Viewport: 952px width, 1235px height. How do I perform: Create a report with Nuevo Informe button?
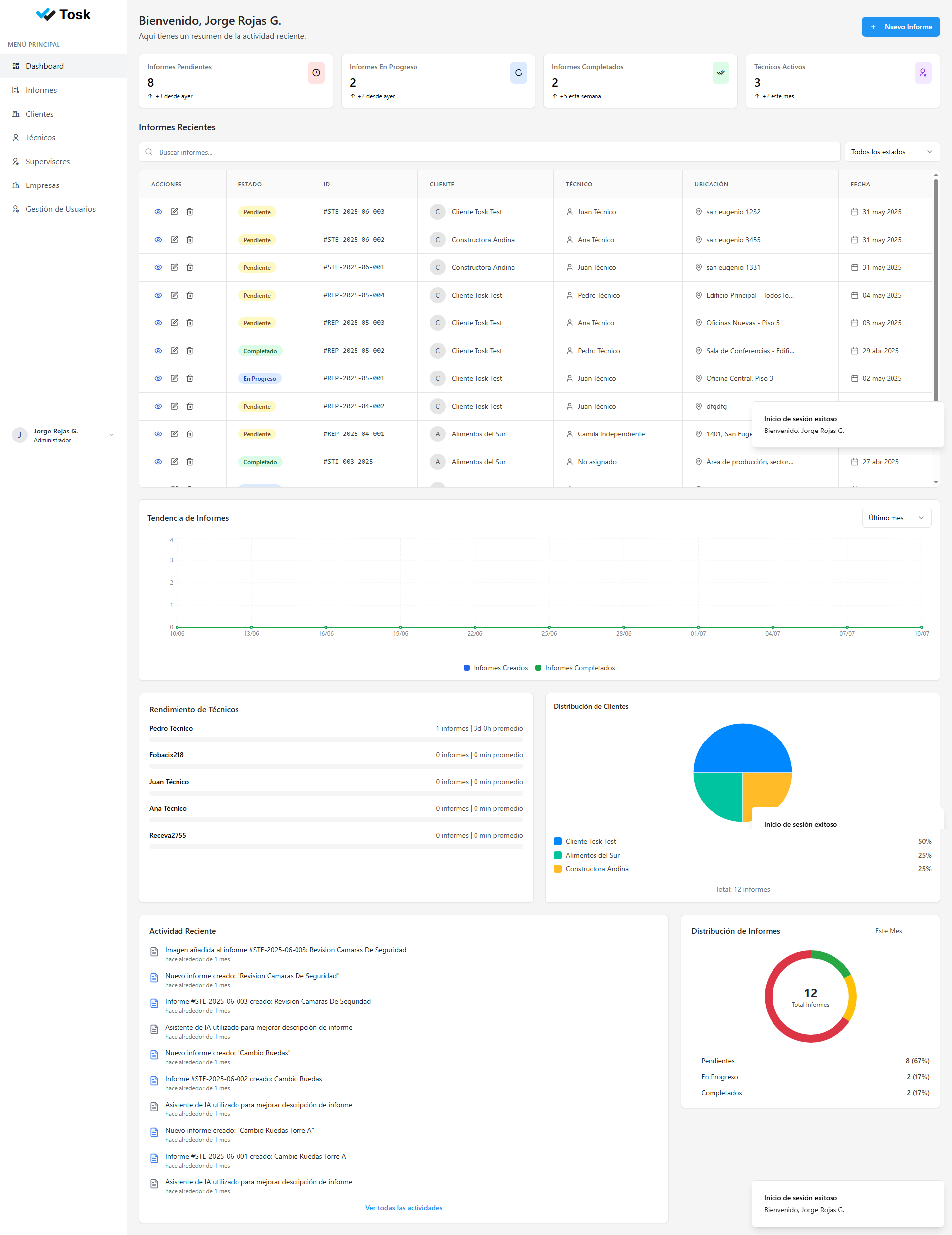click(x=900, y=27)
